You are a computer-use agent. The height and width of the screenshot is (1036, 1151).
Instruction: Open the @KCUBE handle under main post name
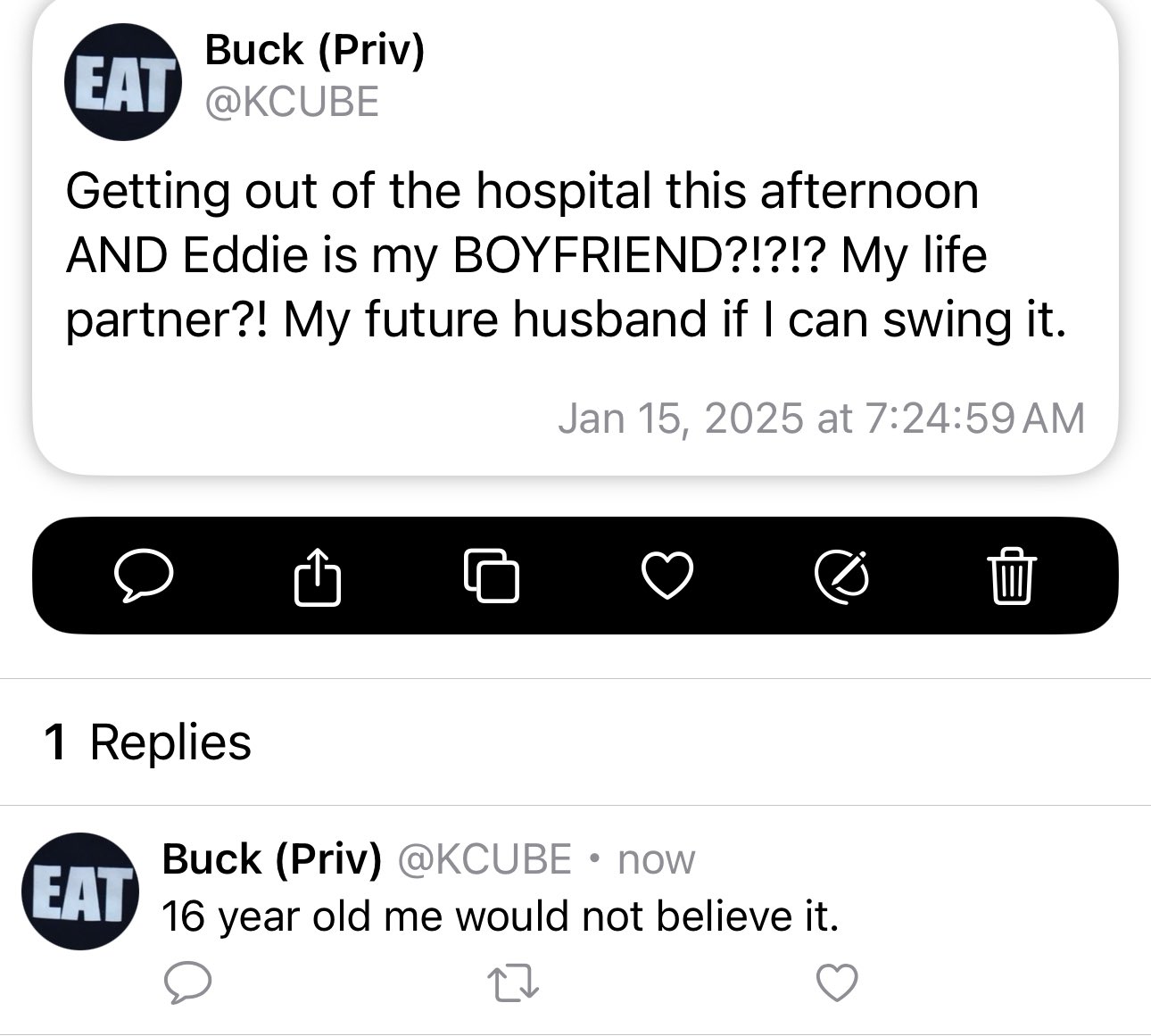point(292,102)
